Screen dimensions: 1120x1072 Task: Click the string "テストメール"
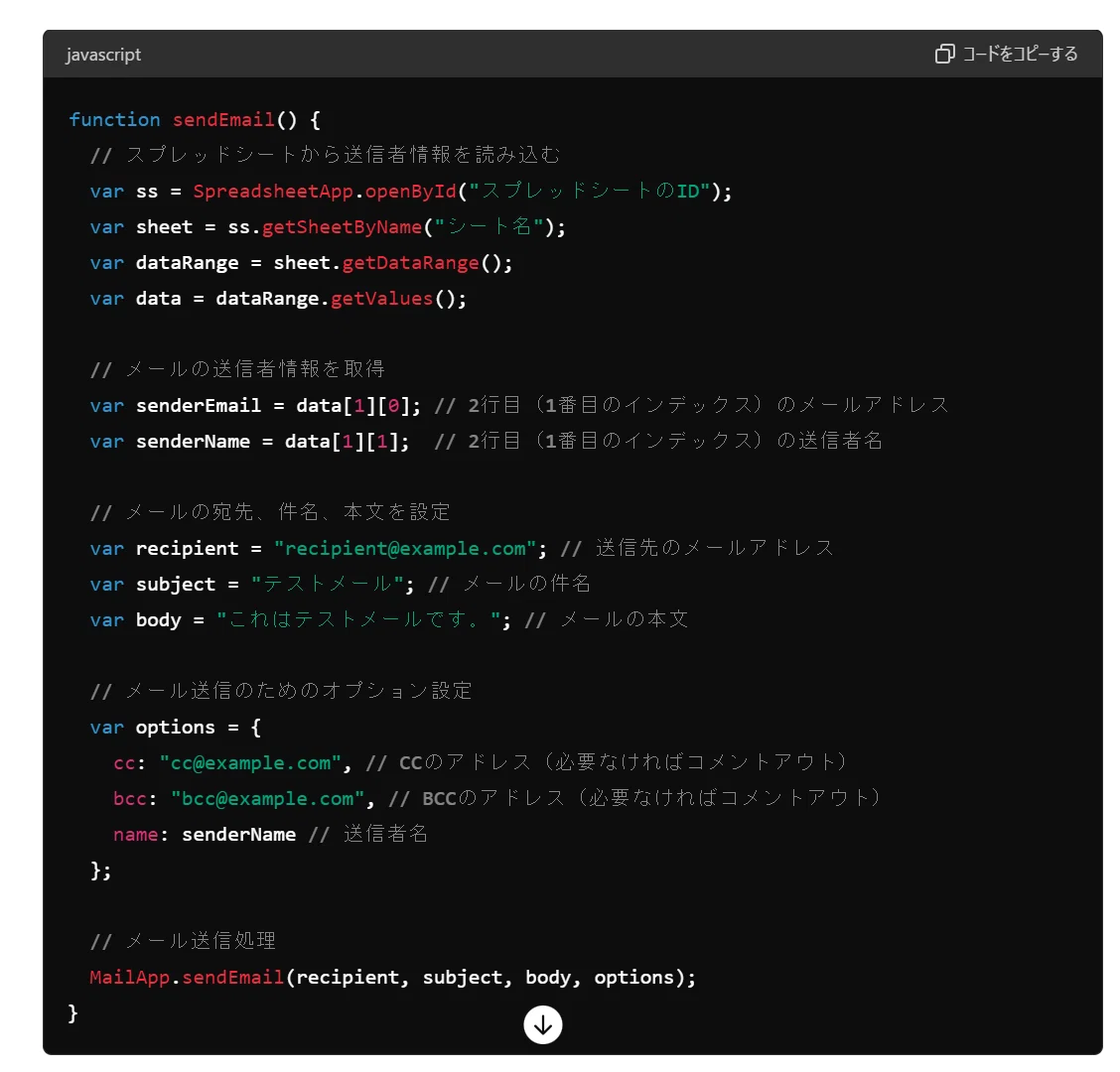327,585
